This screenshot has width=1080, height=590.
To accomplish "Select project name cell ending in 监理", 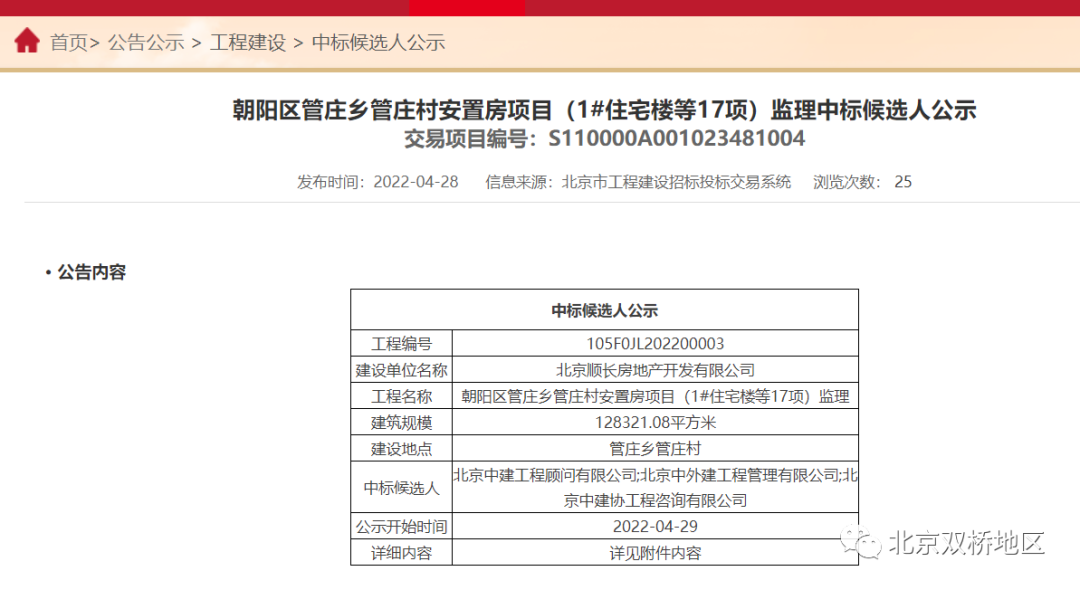I will pyautogui.click(x=655, y=396).
